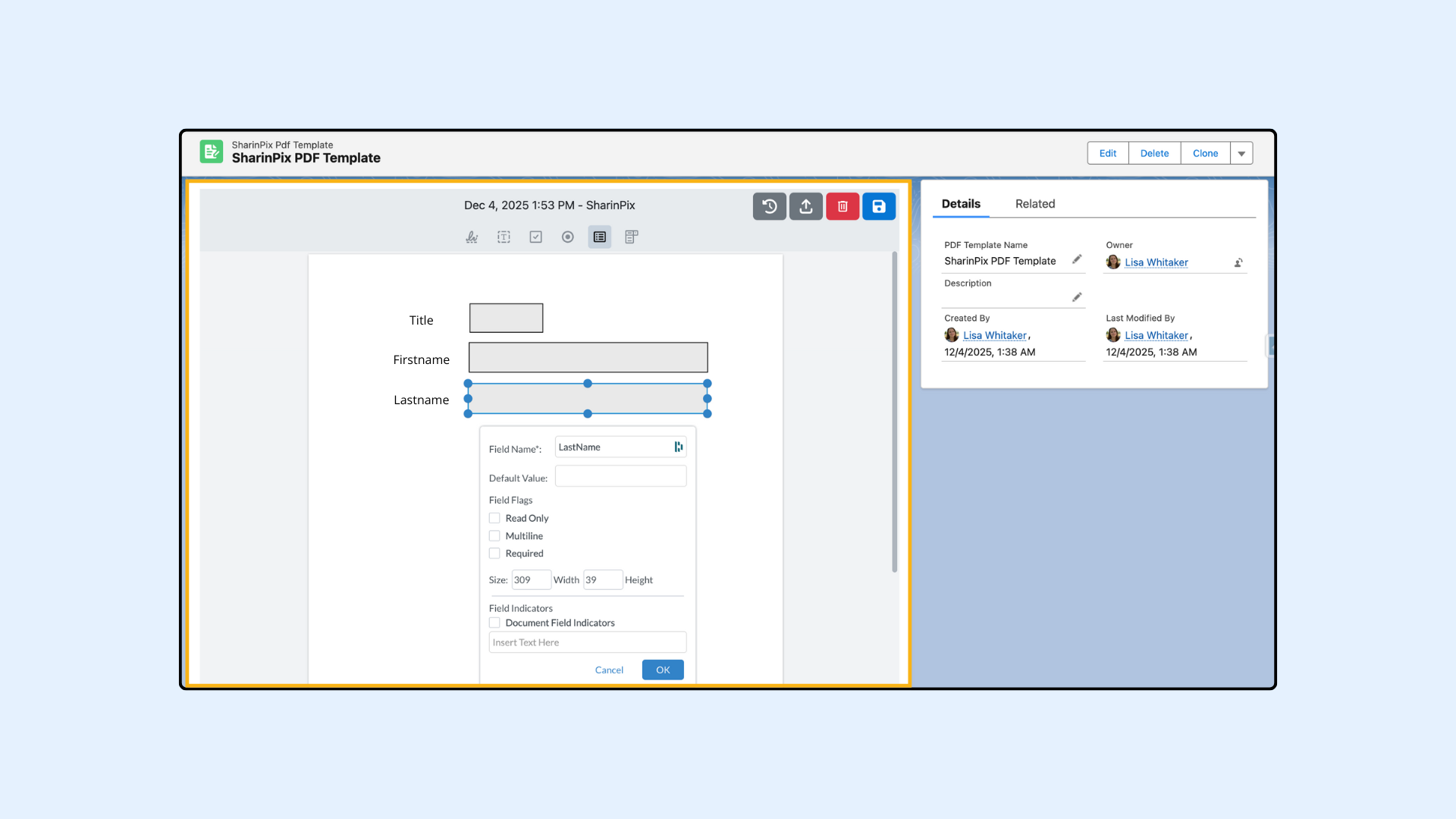The height and width of the screenshot is (819, 1456).
Task: Expand the dropdown arrow beside Clone
Action: coord(1241,153)
